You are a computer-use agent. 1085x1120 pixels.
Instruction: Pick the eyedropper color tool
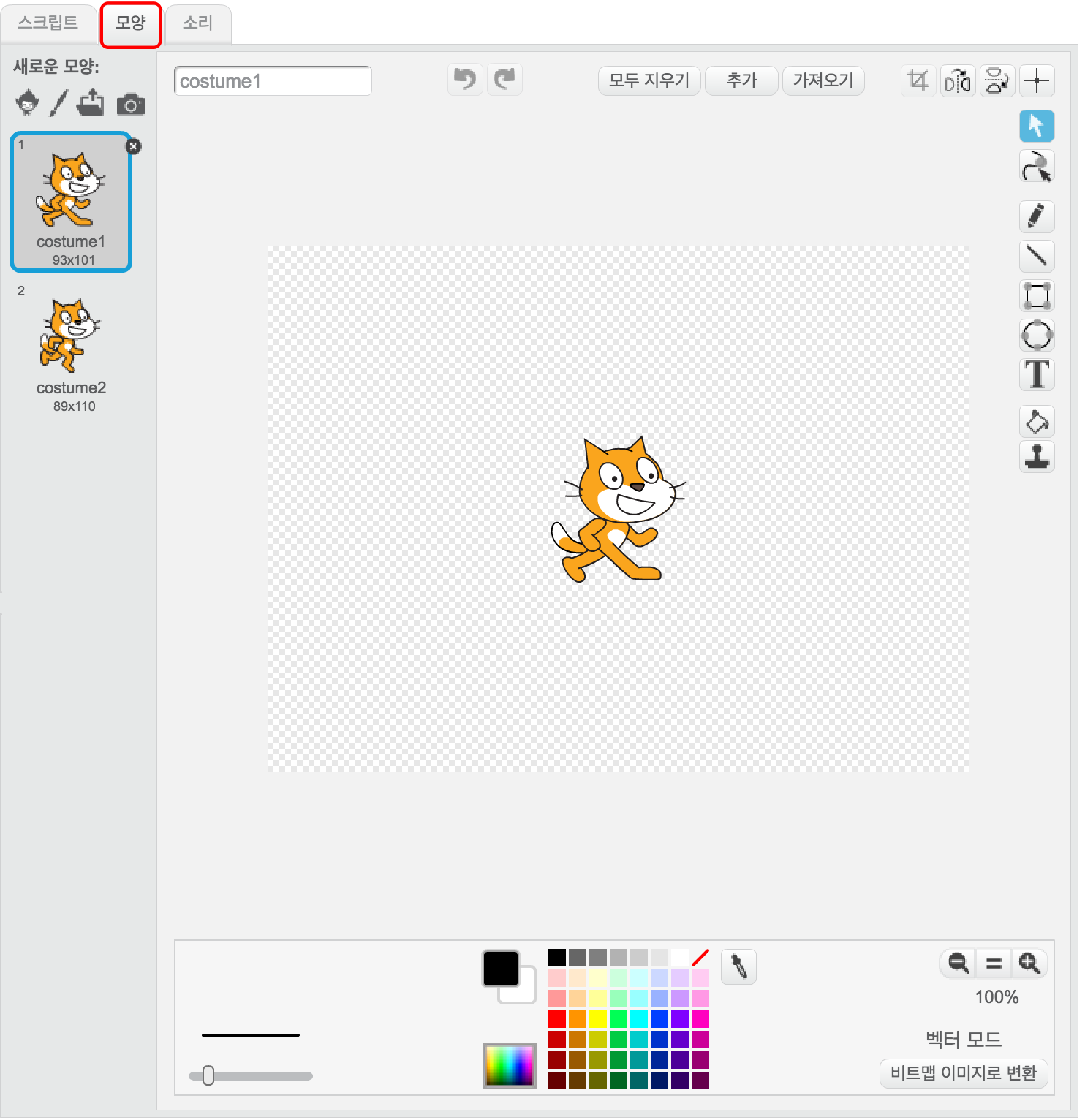tap(738, 966)
